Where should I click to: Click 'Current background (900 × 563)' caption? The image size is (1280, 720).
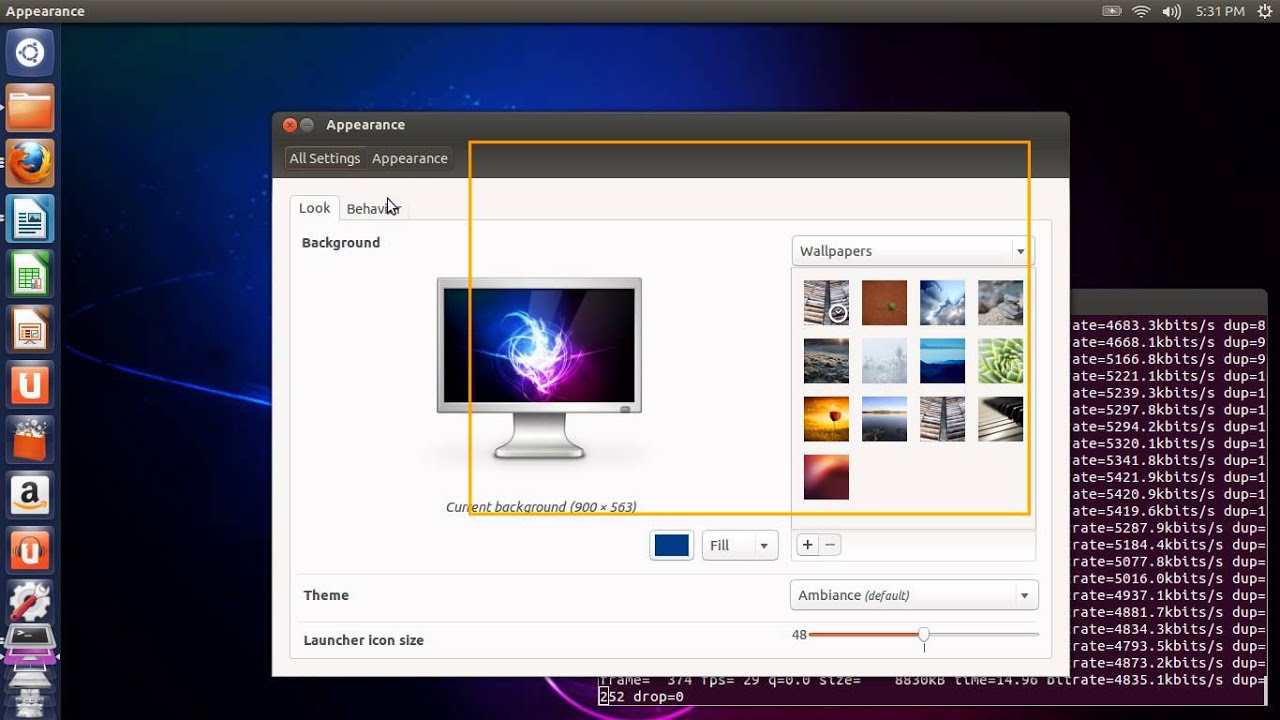click(x=541, y=507)
